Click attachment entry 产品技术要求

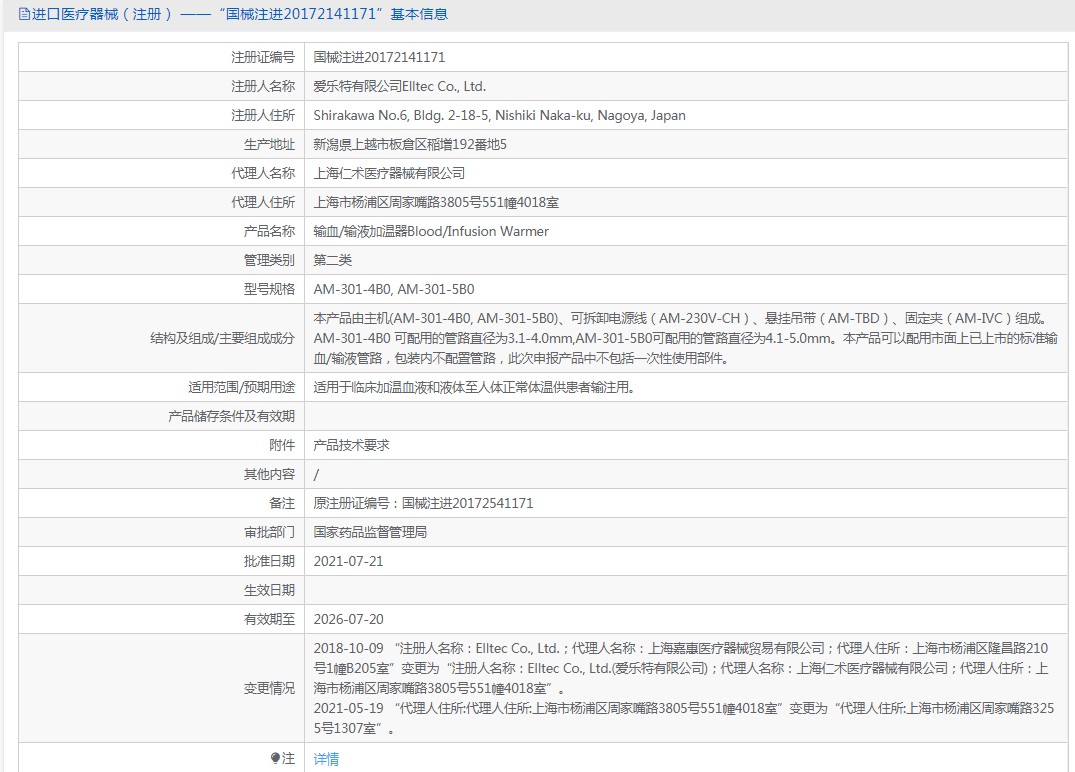351,445
